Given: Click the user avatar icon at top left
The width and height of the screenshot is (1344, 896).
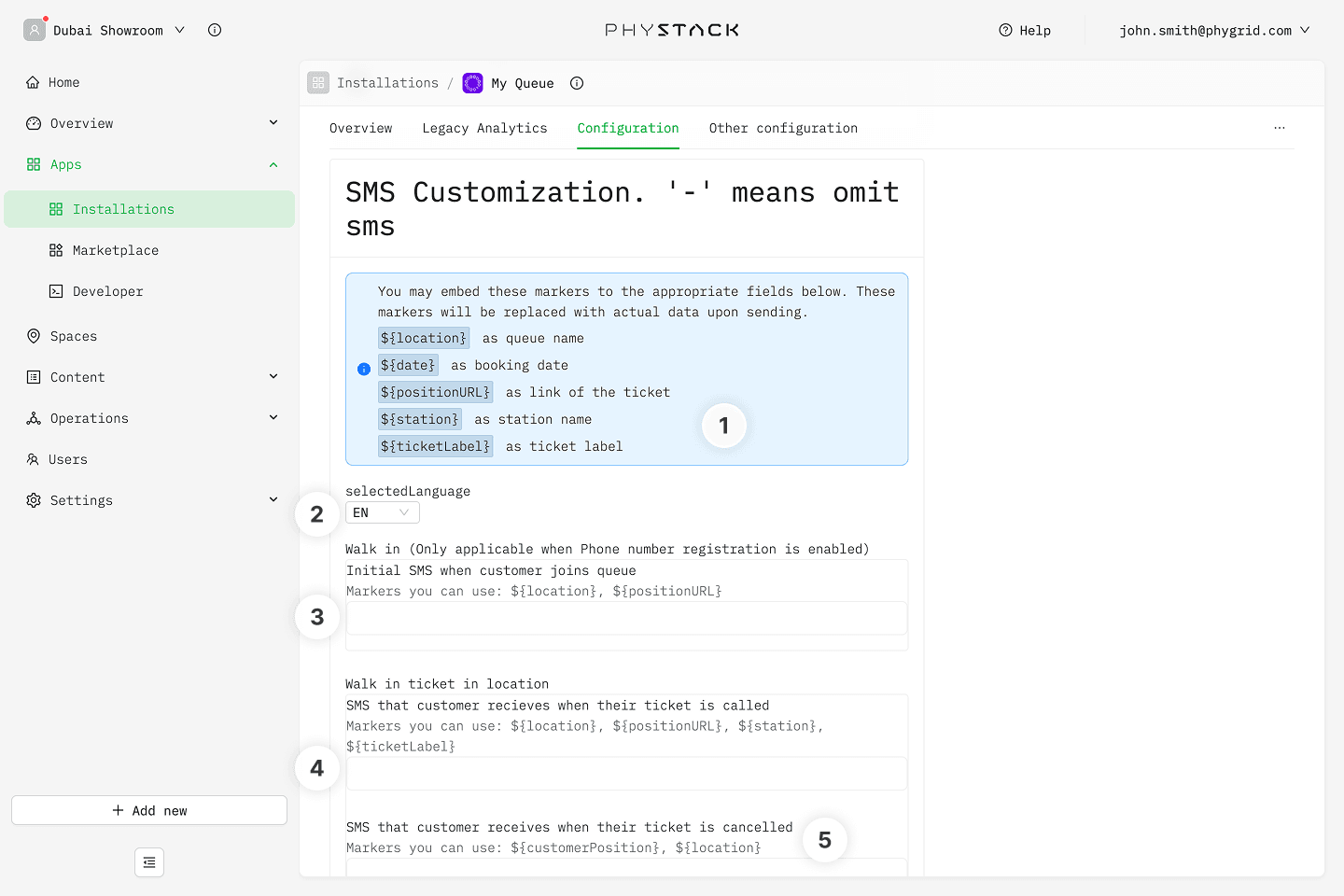Looking at the screenshot, I should [35, 30].
